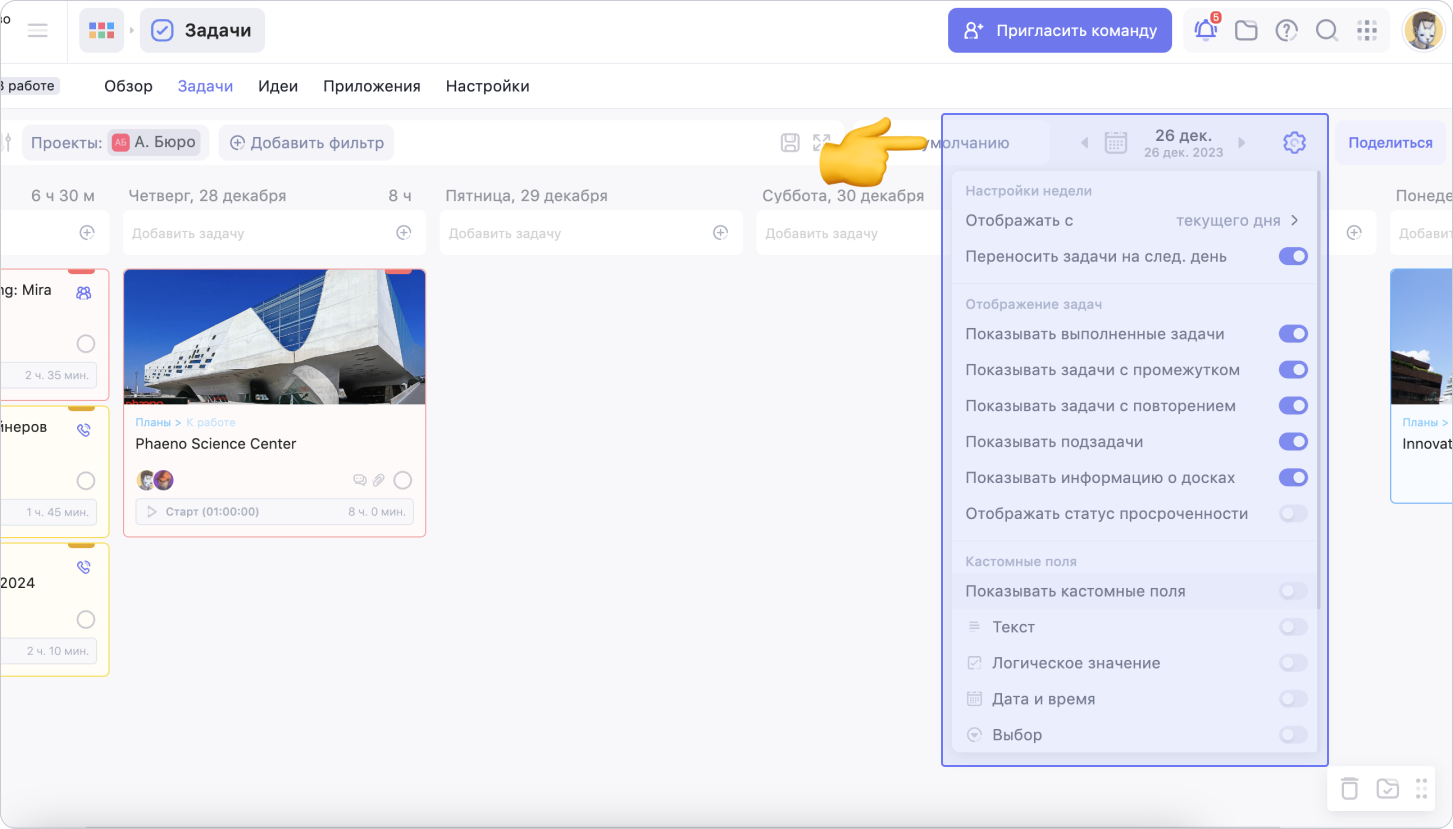1453x829 pixels.
Task: Click the fullscreen expand icon
Action: coord(822,143)
